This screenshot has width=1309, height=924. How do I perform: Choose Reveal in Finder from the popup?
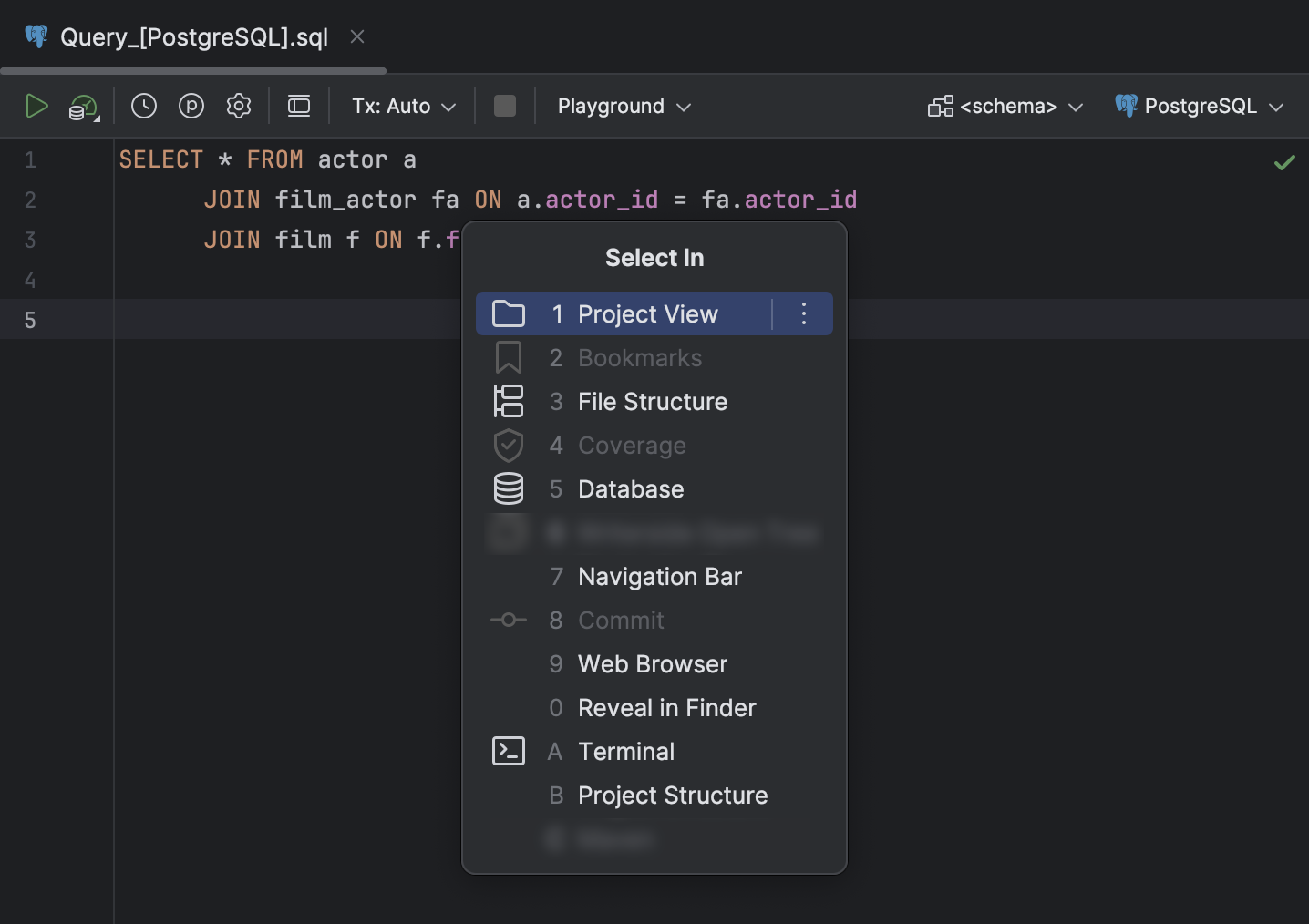(666, 707)
